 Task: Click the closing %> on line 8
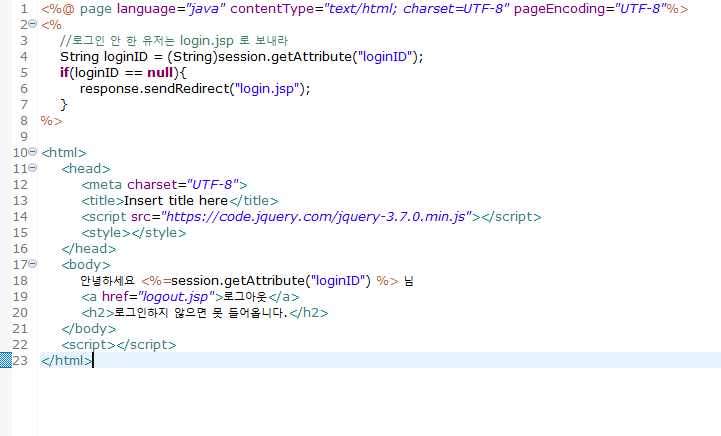click(51, 121)
